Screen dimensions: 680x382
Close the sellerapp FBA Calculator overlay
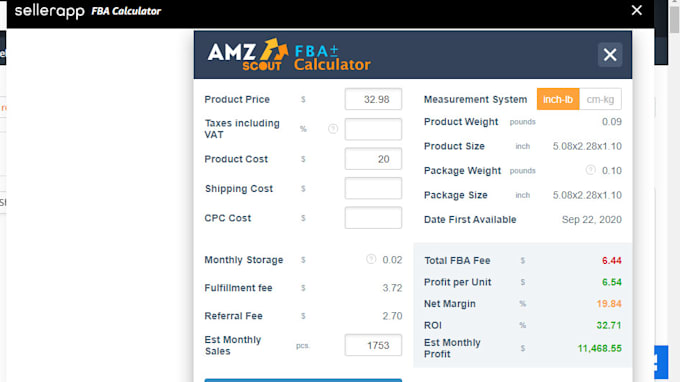click(x=636, y=10)
